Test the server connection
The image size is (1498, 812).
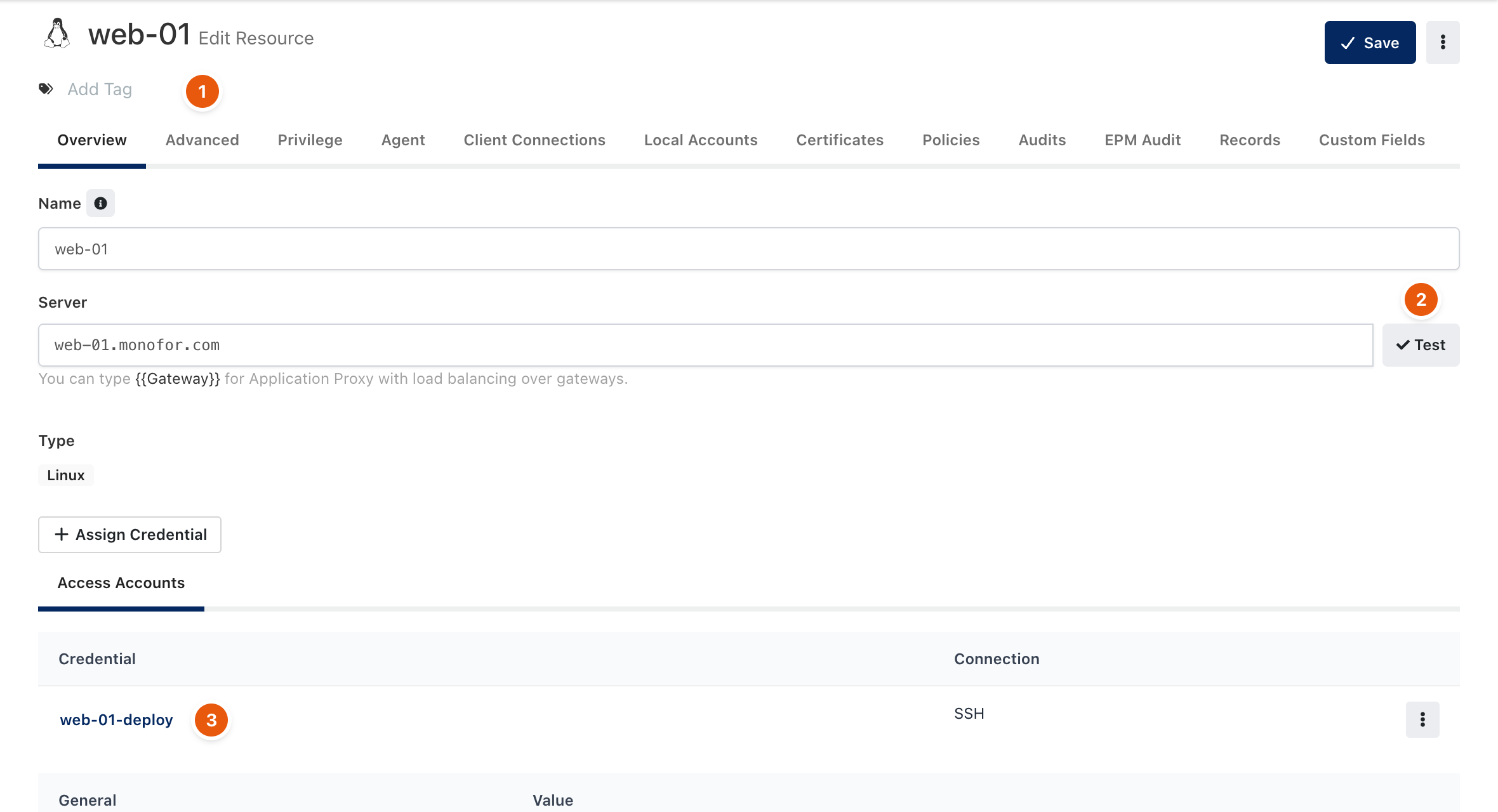(1420, 345)
